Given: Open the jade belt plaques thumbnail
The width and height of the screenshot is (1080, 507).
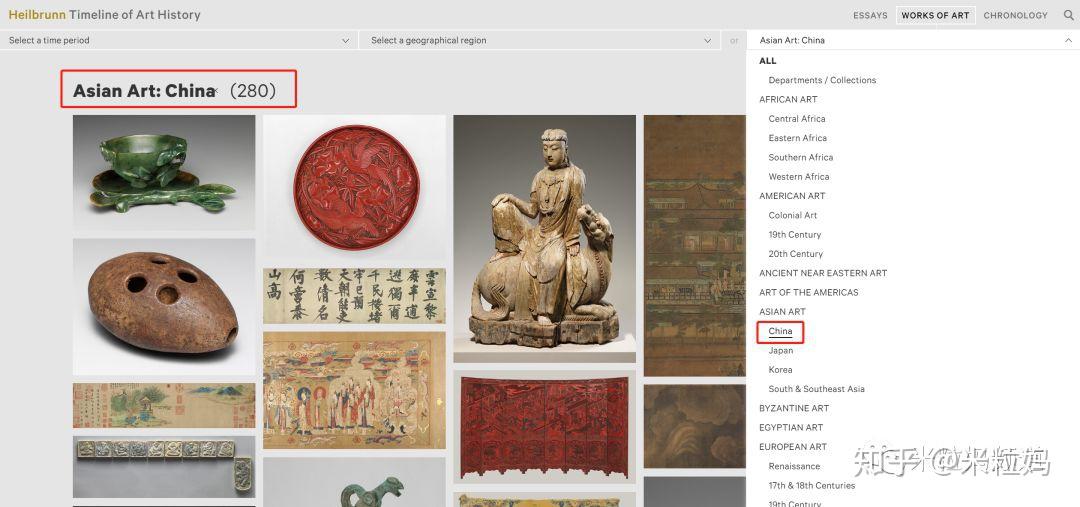Looking at the screenshot, I should pos(164,466).
